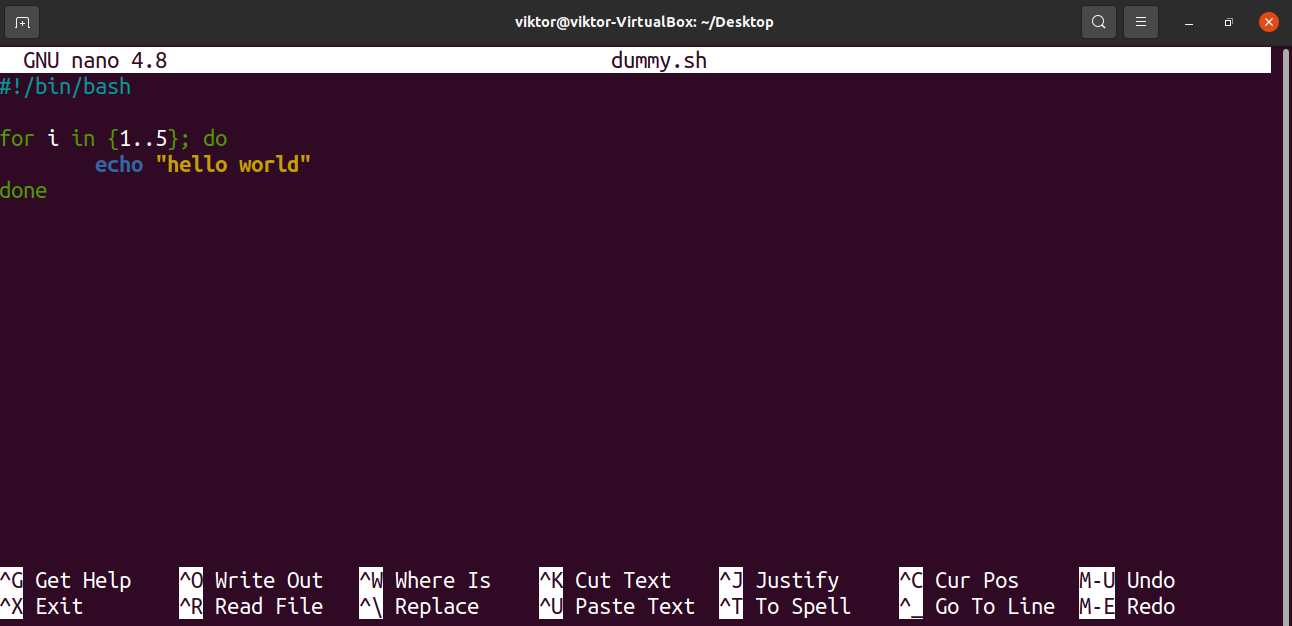Click the Read File option

click(x=268, y=606)
